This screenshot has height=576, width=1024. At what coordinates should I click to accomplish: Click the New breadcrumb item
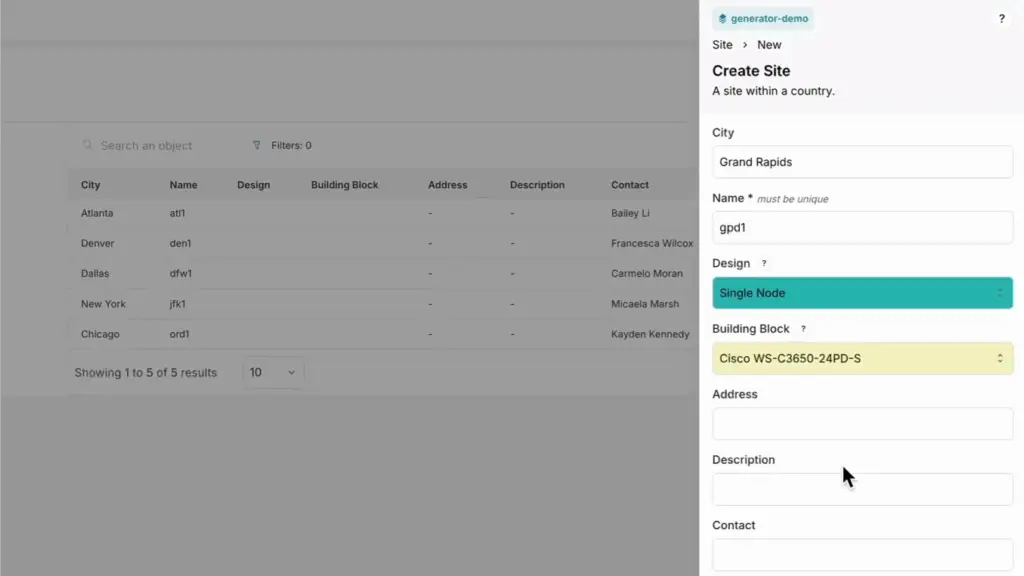[769, 44]
